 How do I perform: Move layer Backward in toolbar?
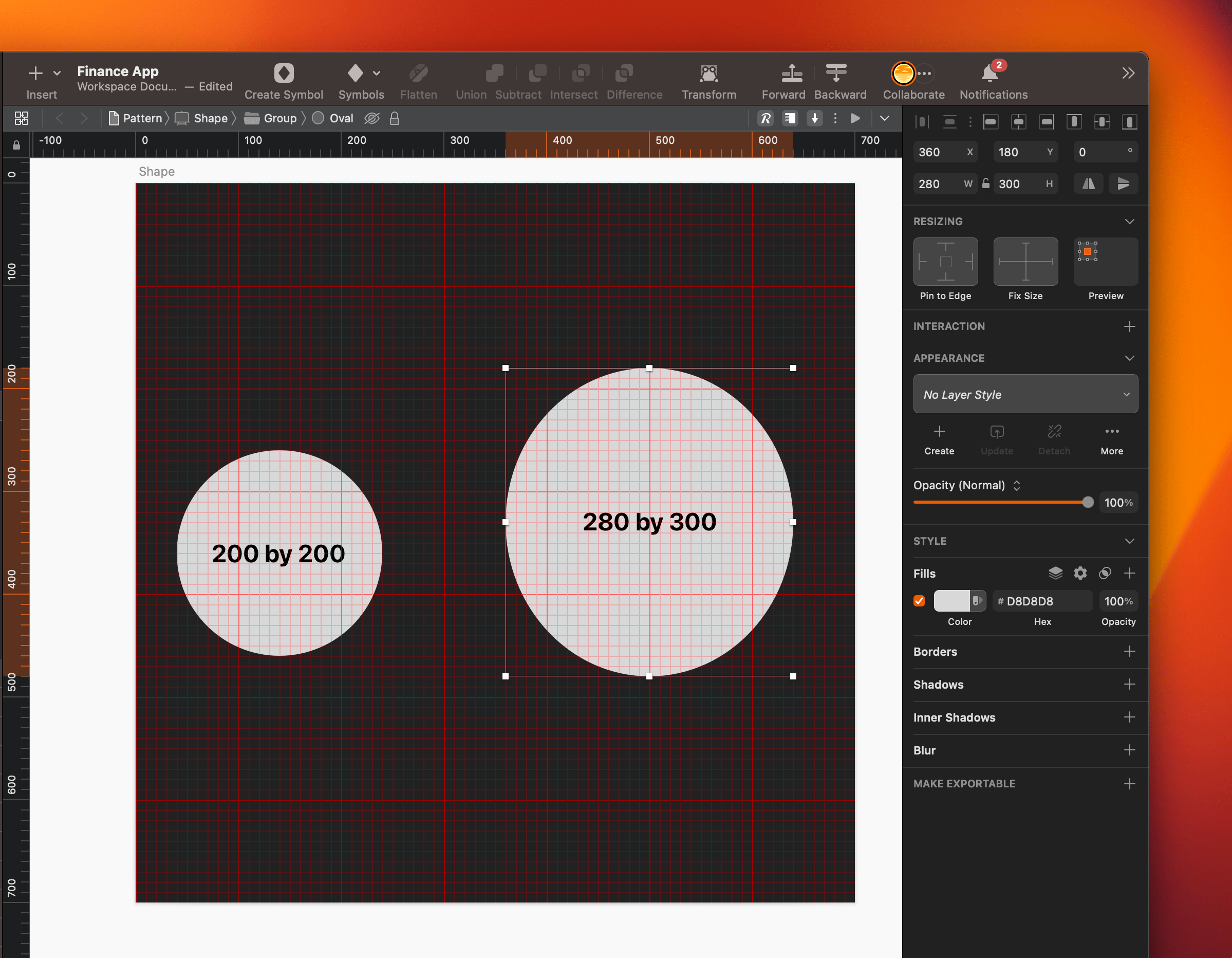coord(836,73)
